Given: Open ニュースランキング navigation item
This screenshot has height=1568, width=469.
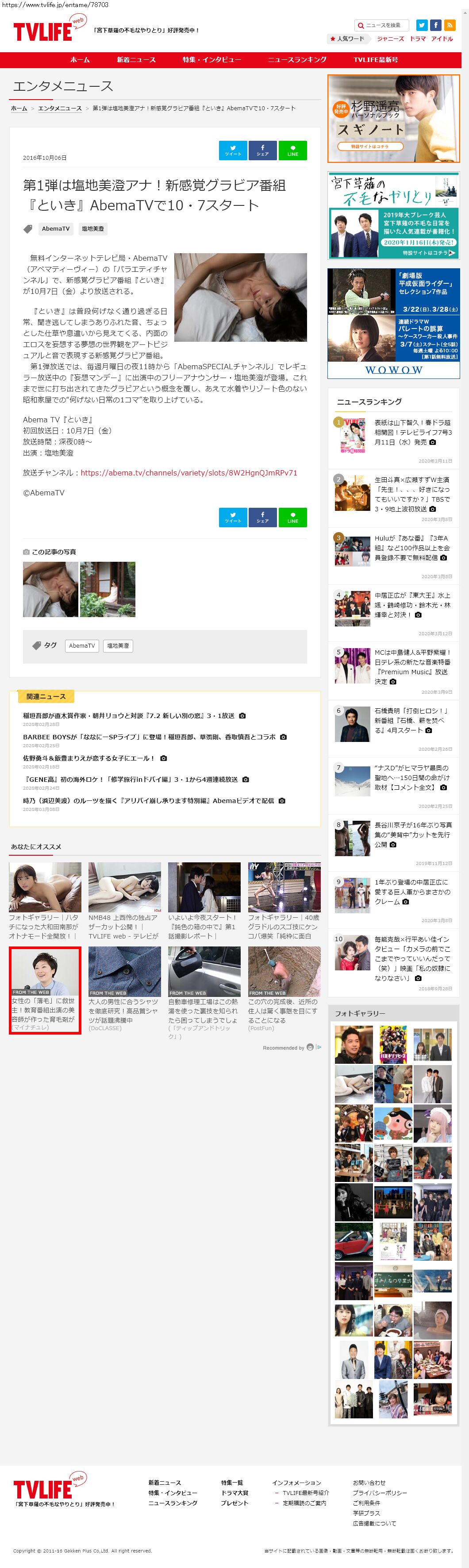Looking at the screenshot, I should (297, 60).
